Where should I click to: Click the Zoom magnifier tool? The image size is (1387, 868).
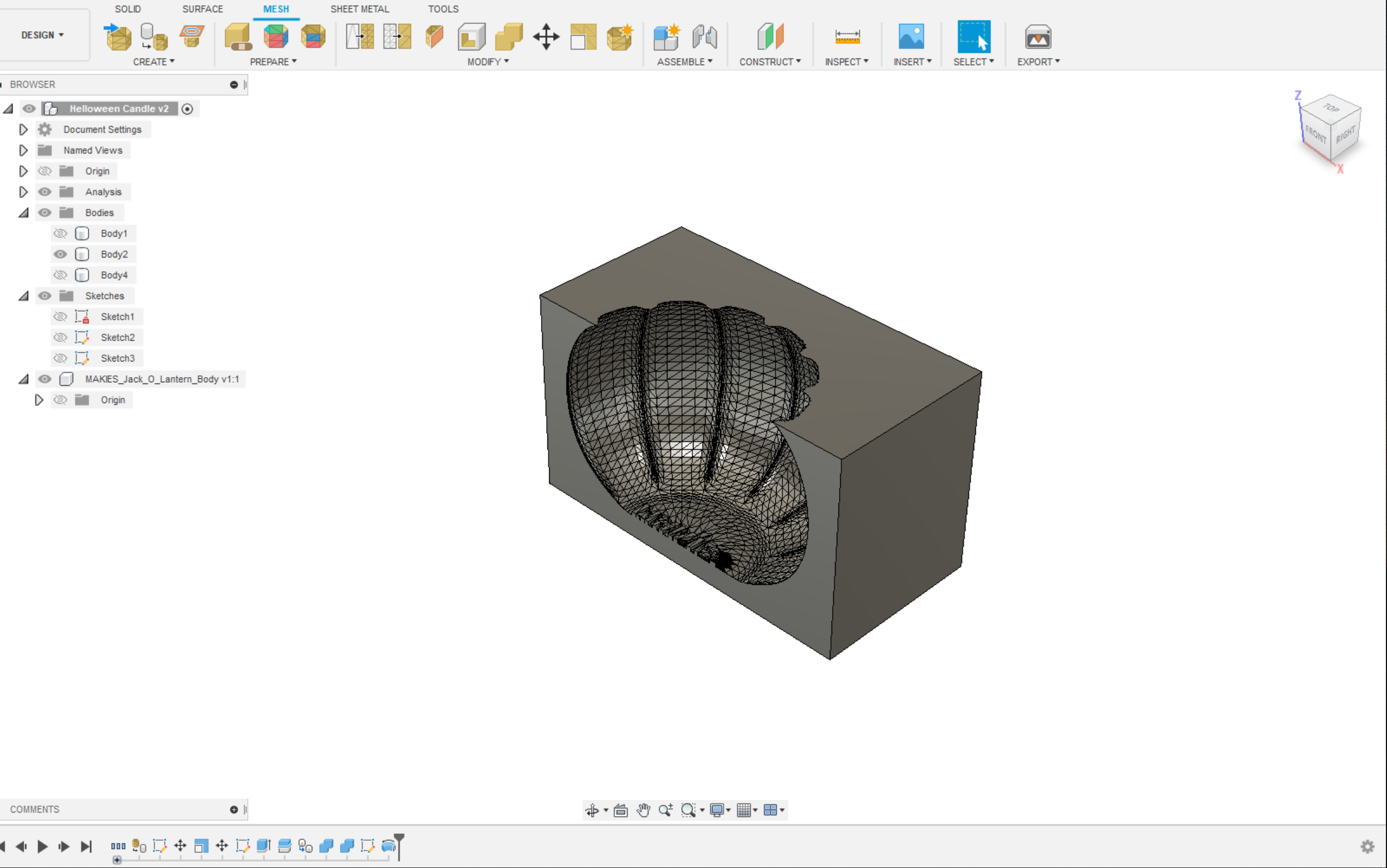[665, 810]
